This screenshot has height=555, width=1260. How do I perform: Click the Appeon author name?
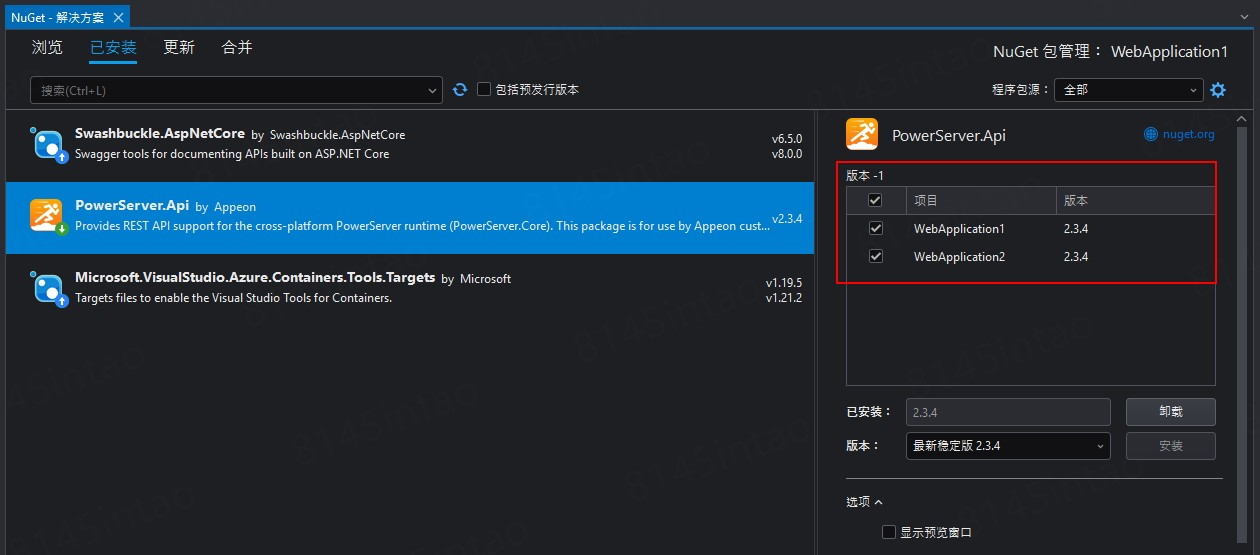click(x=235, y=207)
